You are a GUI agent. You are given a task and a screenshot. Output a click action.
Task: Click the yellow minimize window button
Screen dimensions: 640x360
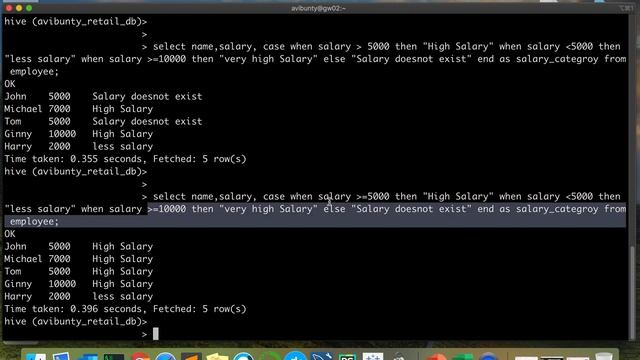click(19, 8)
